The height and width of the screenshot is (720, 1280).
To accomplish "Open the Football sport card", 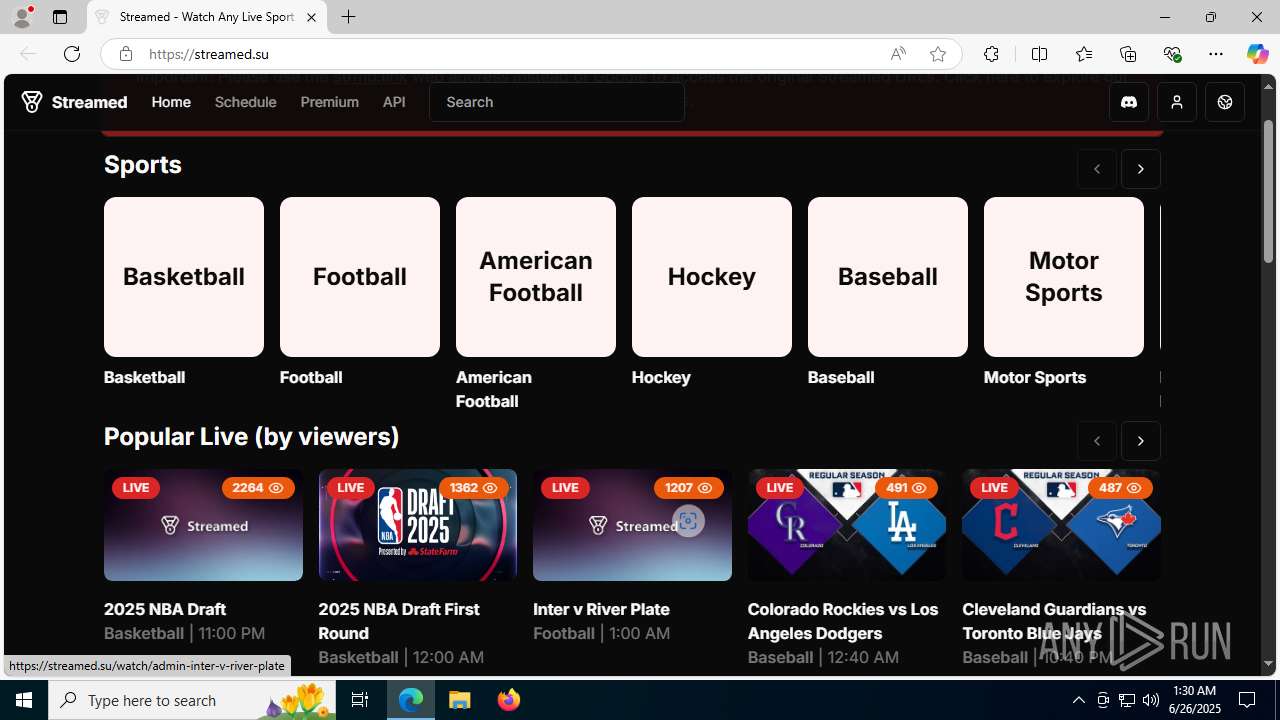I will 360,277.
